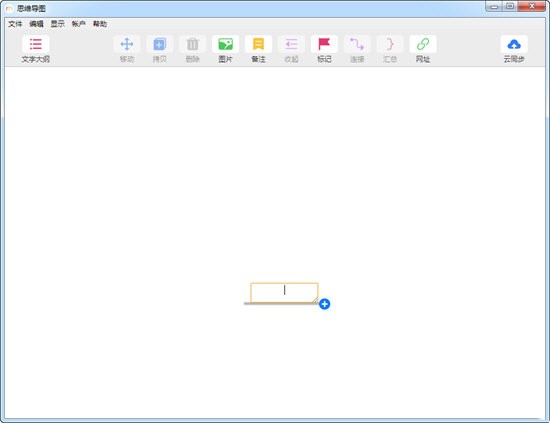The height and width of the screenshot is (423, 550).
Task: Collapse branches with the 收起 icon
Action: 291,45
